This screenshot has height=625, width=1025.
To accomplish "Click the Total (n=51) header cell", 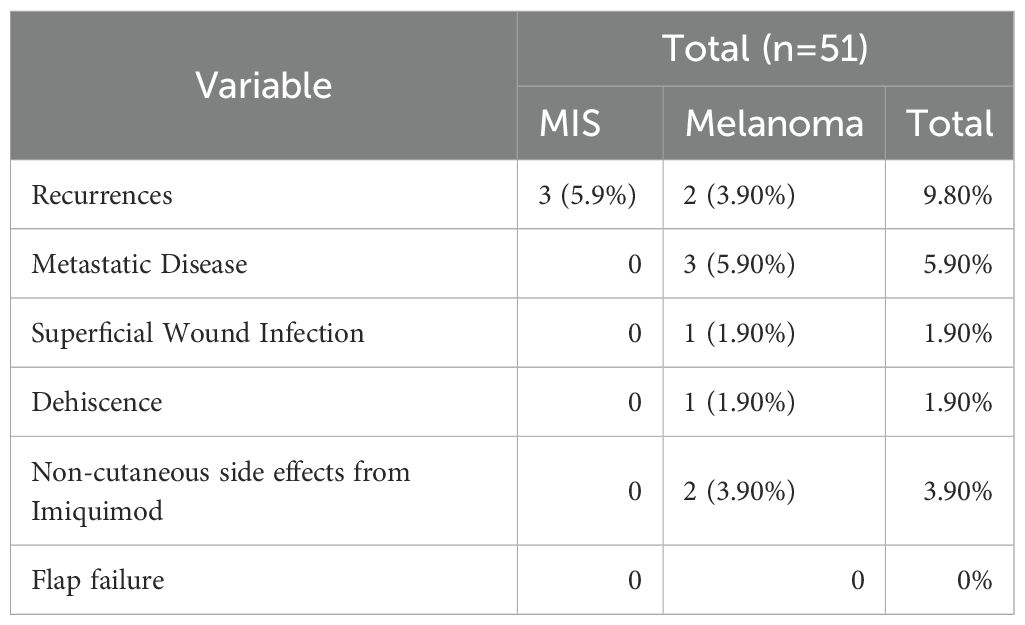I will tap(765, 49).
